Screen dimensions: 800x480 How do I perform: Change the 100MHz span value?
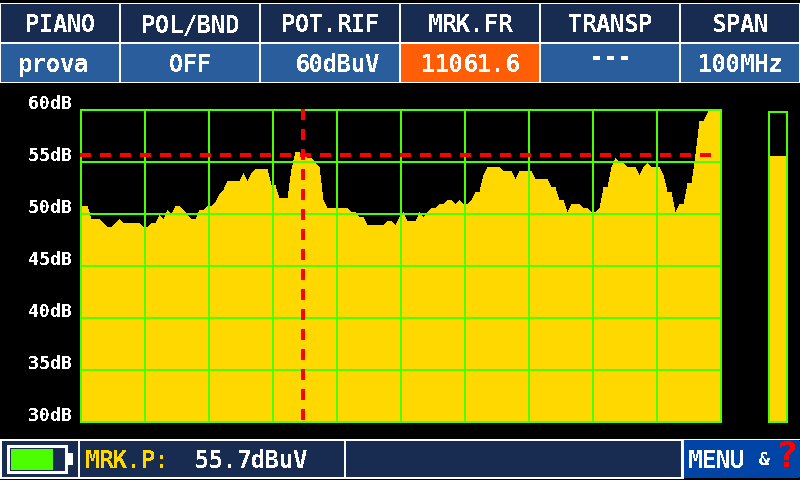pyautogui.click(x=740, y=63)
